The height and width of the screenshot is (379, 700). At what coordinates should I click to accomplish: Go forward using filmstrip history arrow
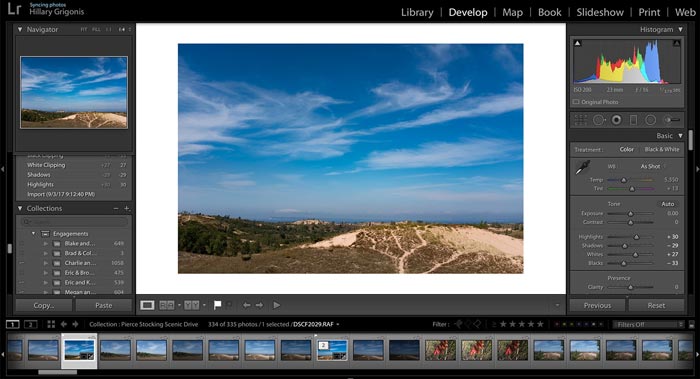(x=75, y=324)
